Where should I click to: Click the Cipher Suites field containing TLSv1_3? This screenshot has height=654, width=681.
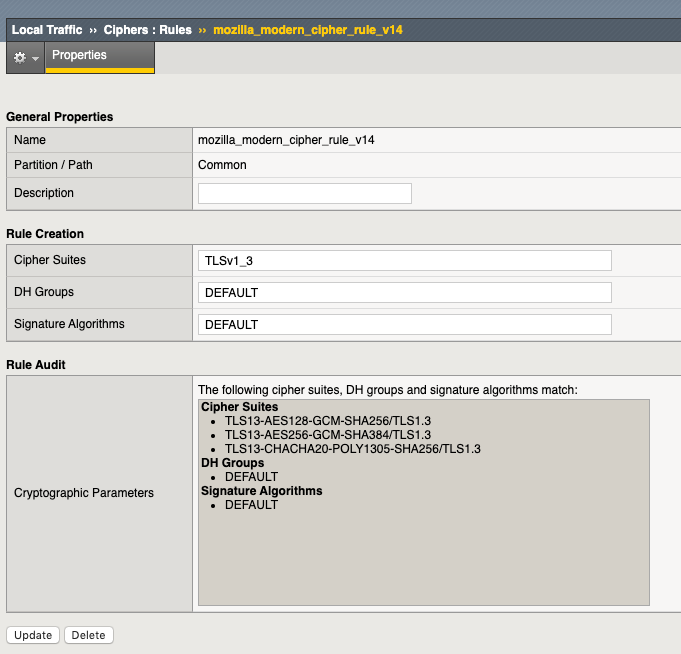click(x=405, y=260)
